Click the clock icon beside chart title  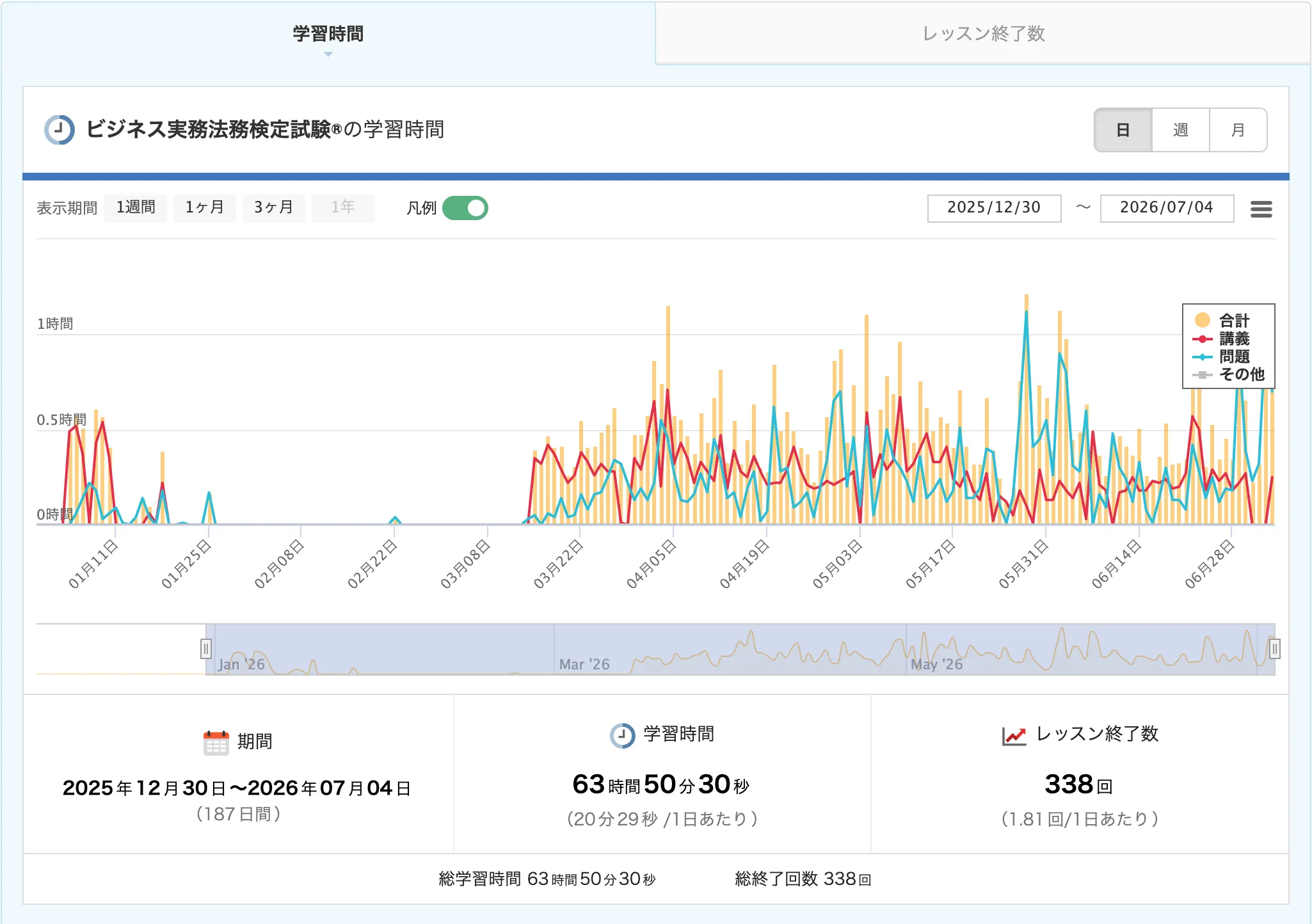coord(60,130)
